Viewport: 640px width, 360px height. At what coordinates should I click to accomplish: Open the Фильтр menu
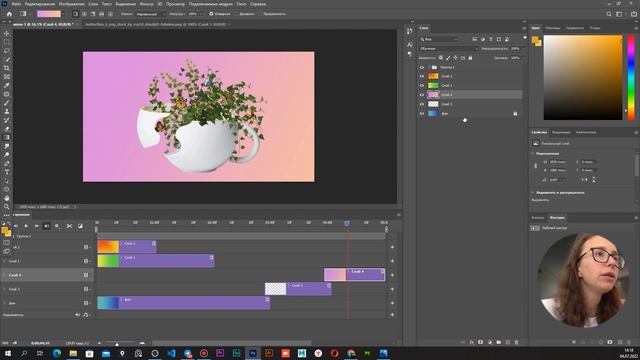point(147,4)
